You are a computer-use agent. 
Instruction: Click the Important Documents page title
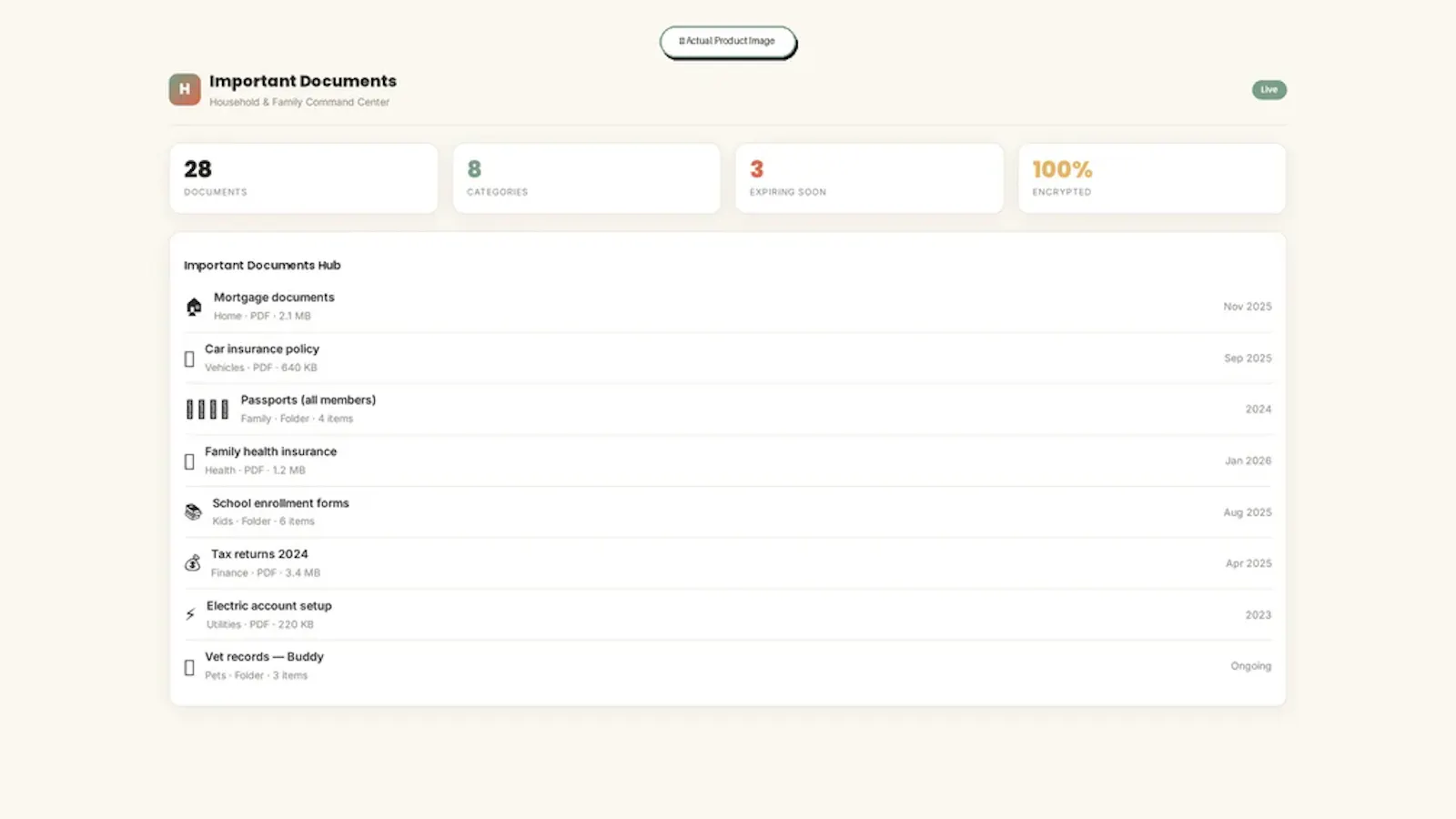coord(303,81)
